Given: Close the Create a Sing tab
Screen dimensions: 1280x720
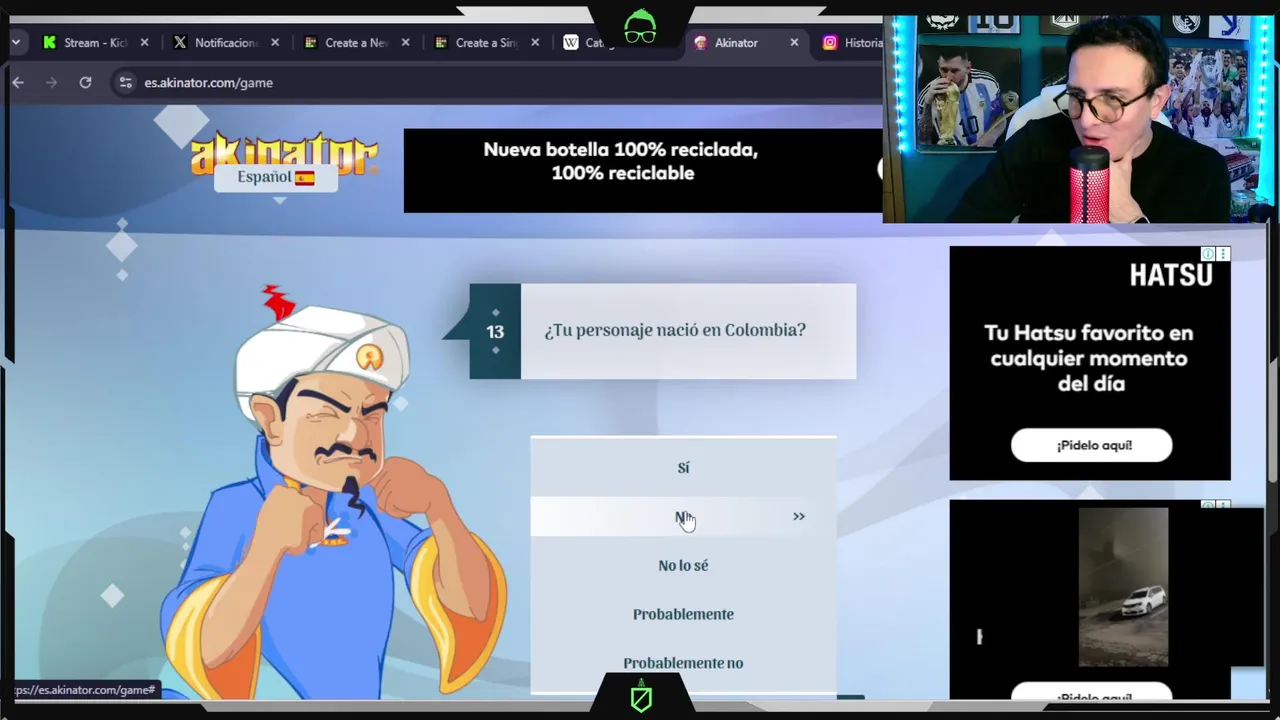Looking at the screenshot, I should click(535, 42).
